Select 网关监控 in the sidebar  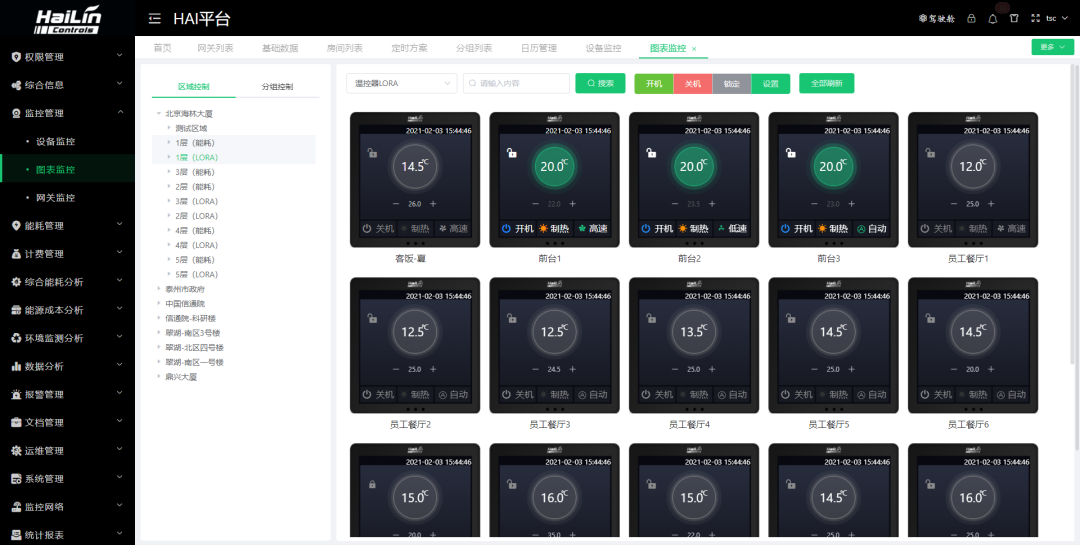coord(55,198)
